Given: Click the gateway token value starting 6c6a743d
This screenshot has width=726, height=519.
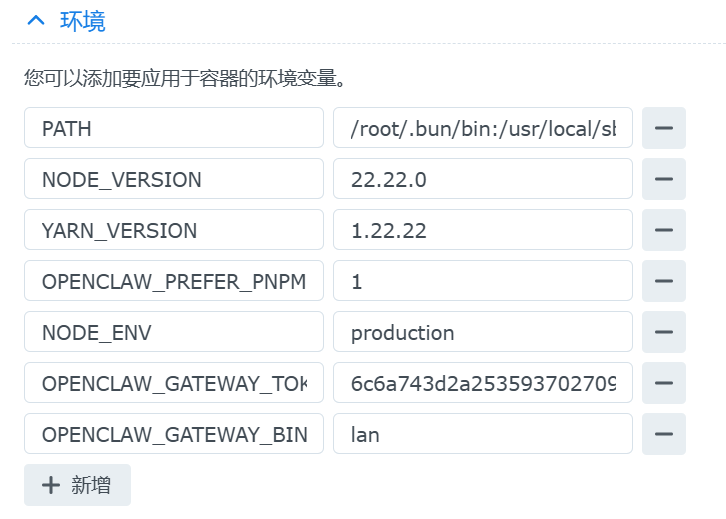Looking at the screenshot, I should (x=483, y=383).
